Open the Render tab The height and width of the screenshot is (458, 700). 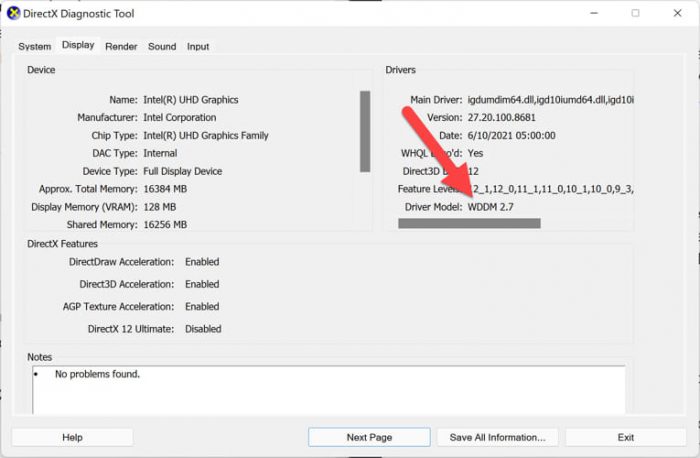coord(121,46)
